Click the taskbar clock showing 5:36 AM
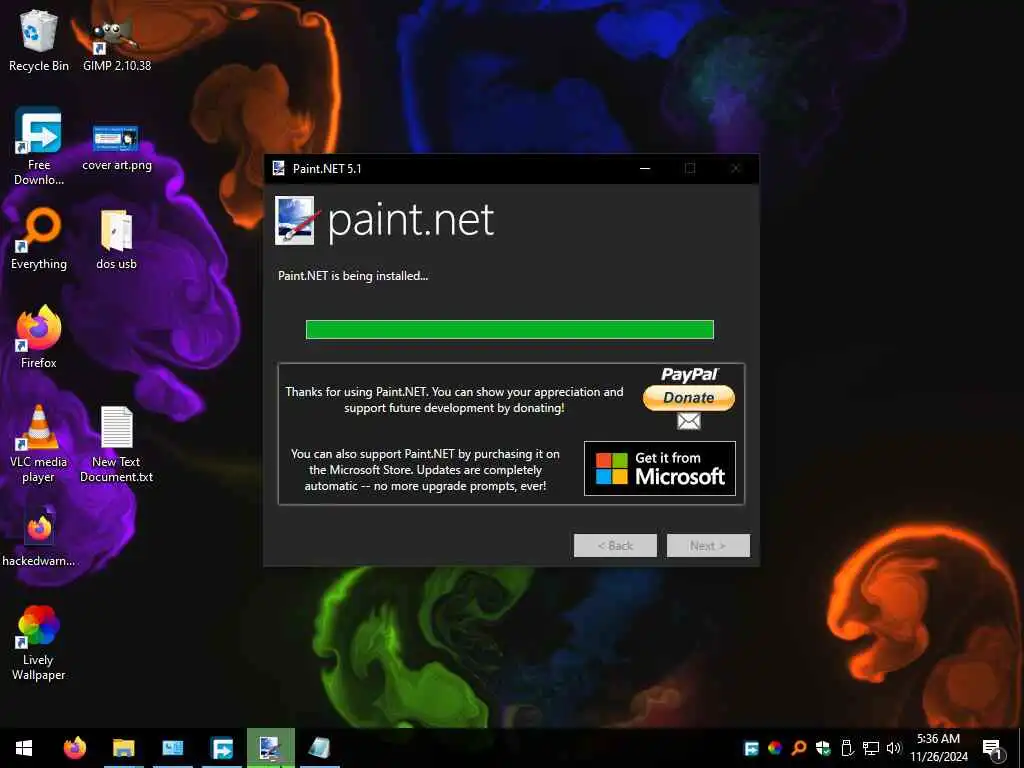Viewport: 1024px width, 768px height. point(938,748)
